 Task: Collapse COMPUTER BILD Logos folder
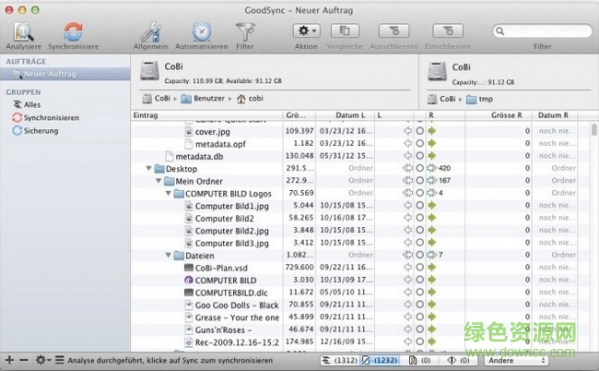tap(168, 193)
